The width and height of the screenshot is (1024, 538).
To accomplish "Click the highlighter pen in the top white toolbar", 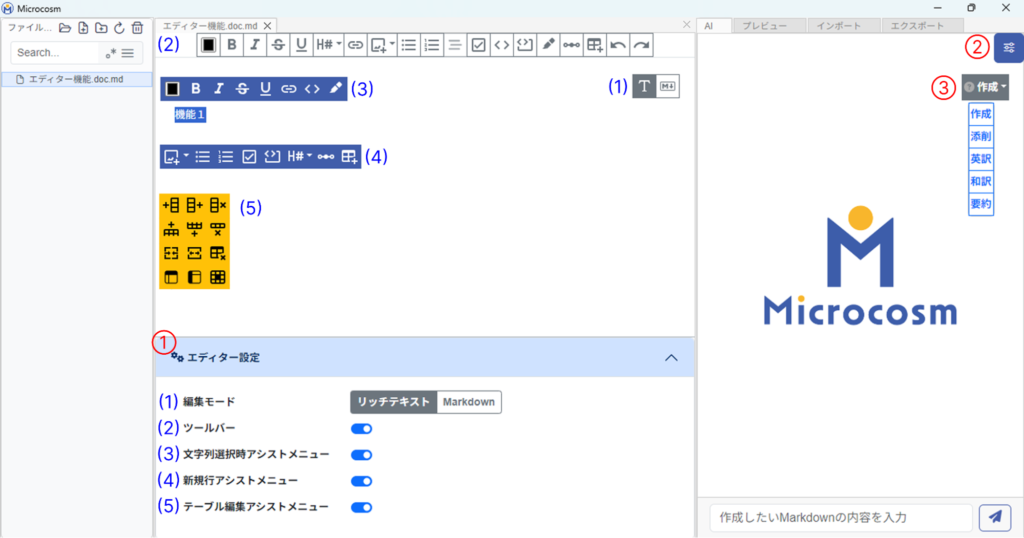I will click(x=548, y=45).
